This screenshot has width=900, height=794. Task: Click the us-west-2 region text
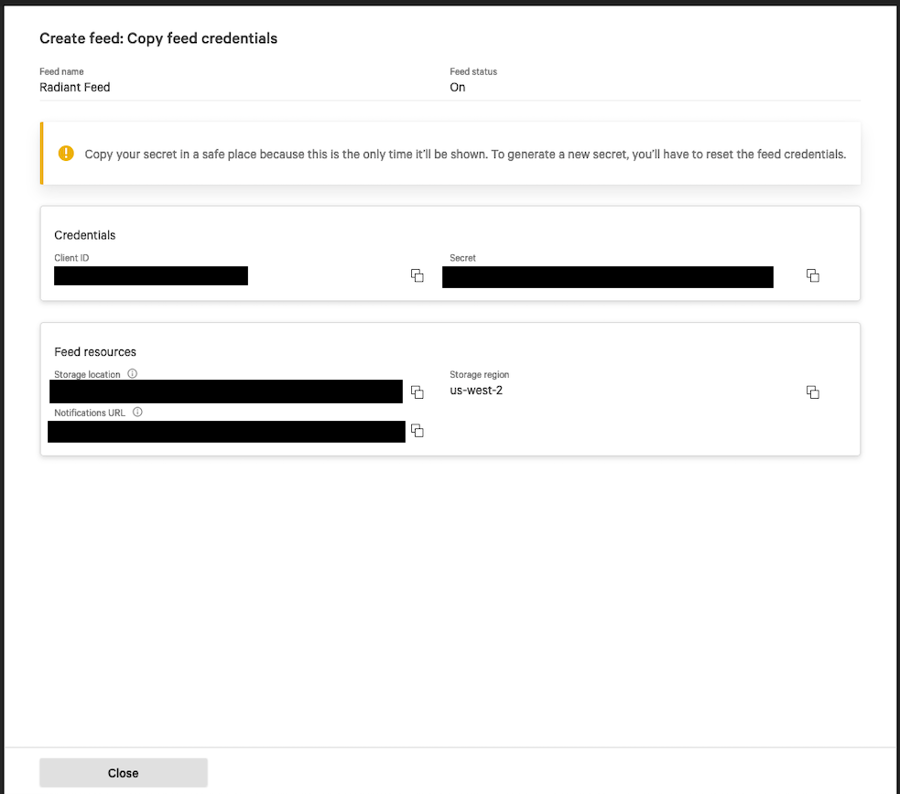476,390
